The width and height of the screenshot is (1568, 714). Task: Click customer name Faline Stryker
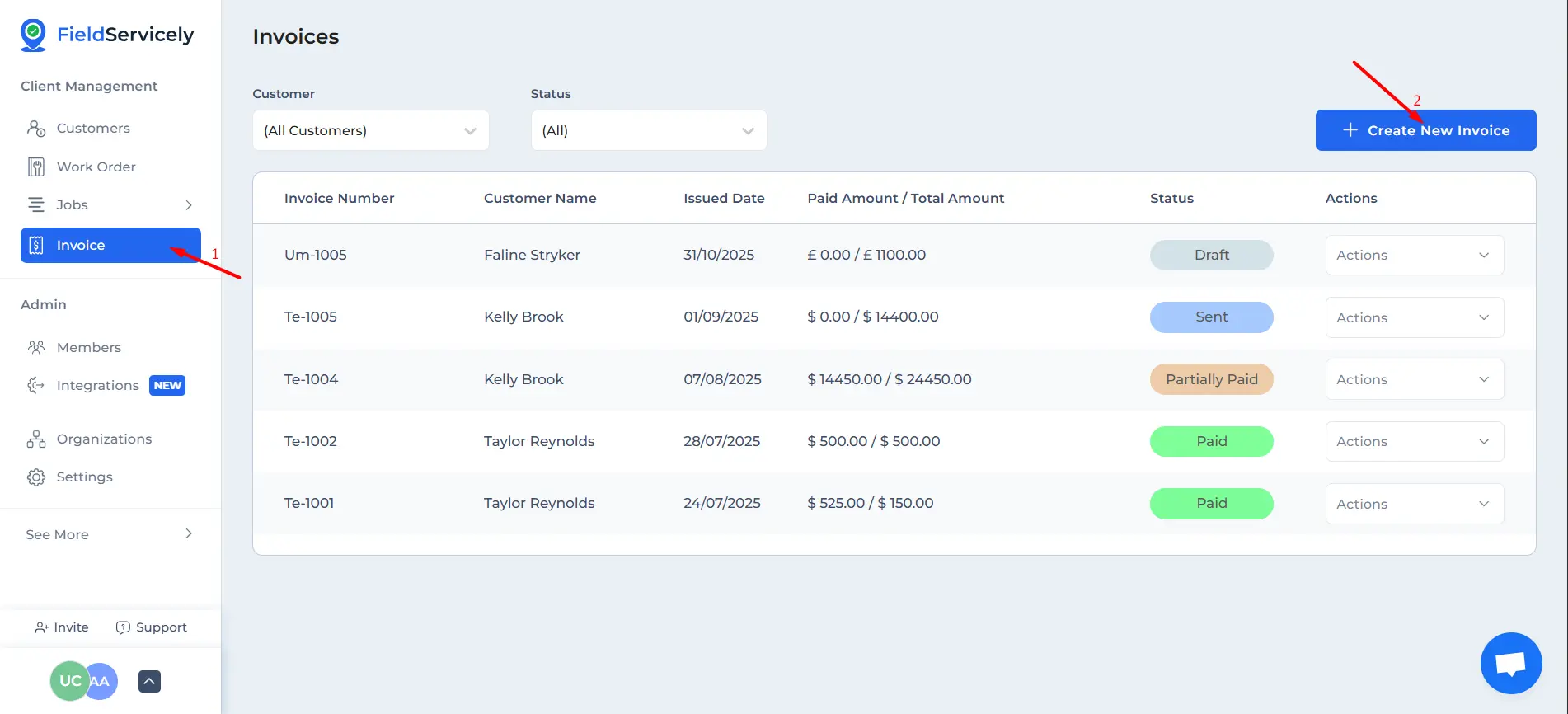click(532, 255)
